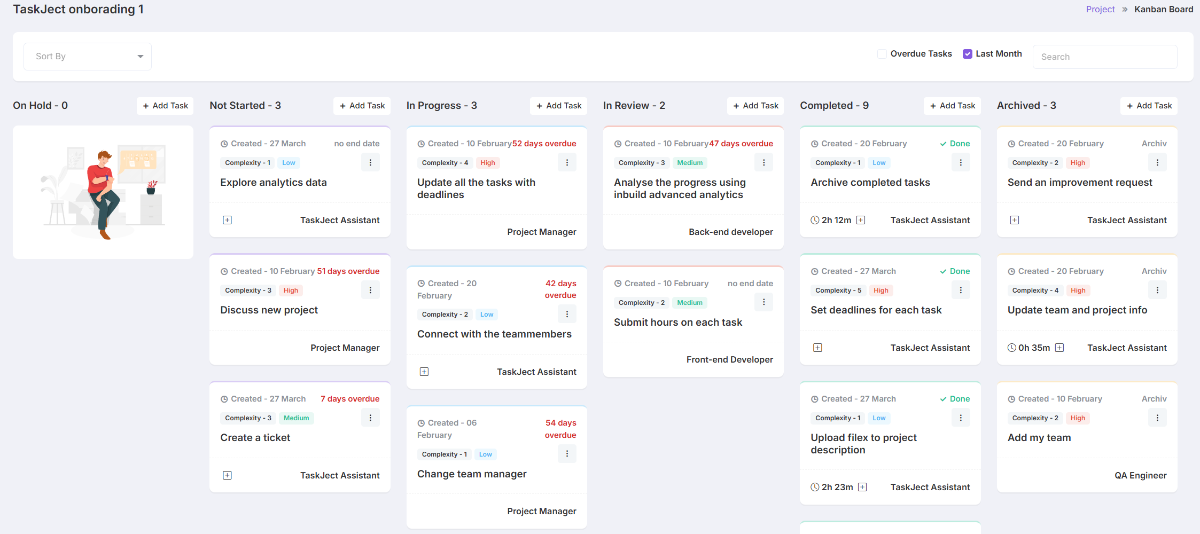Viewport: 1200px width, 534px height.
Task: Click plus icon on Send an improvement request card
Action: pos(1014,220)
